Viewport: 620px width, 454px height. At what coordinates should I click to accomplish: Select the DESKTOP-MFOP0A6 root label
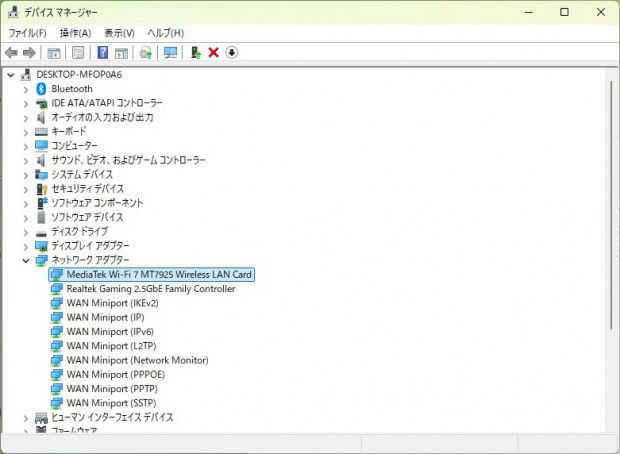coord(79,74)
